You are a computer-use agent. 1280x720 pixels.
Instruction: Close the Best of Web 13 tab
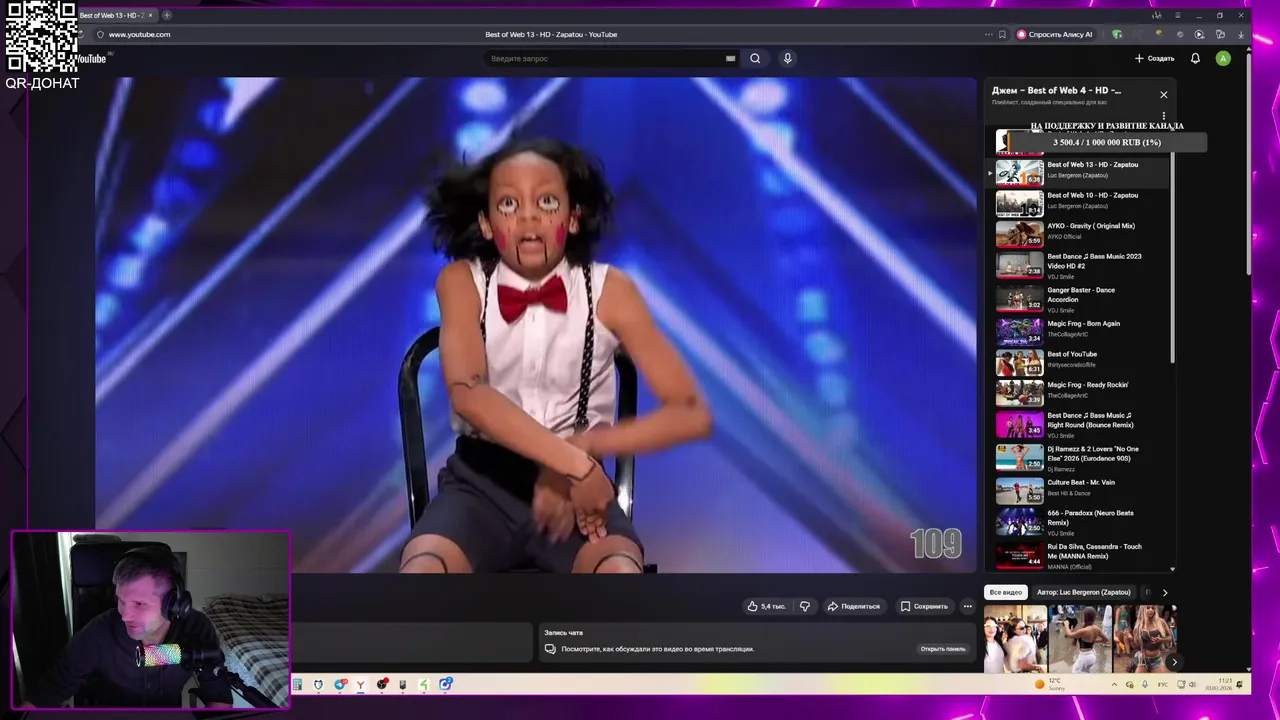pyautogui.click(x=150, y=15)
